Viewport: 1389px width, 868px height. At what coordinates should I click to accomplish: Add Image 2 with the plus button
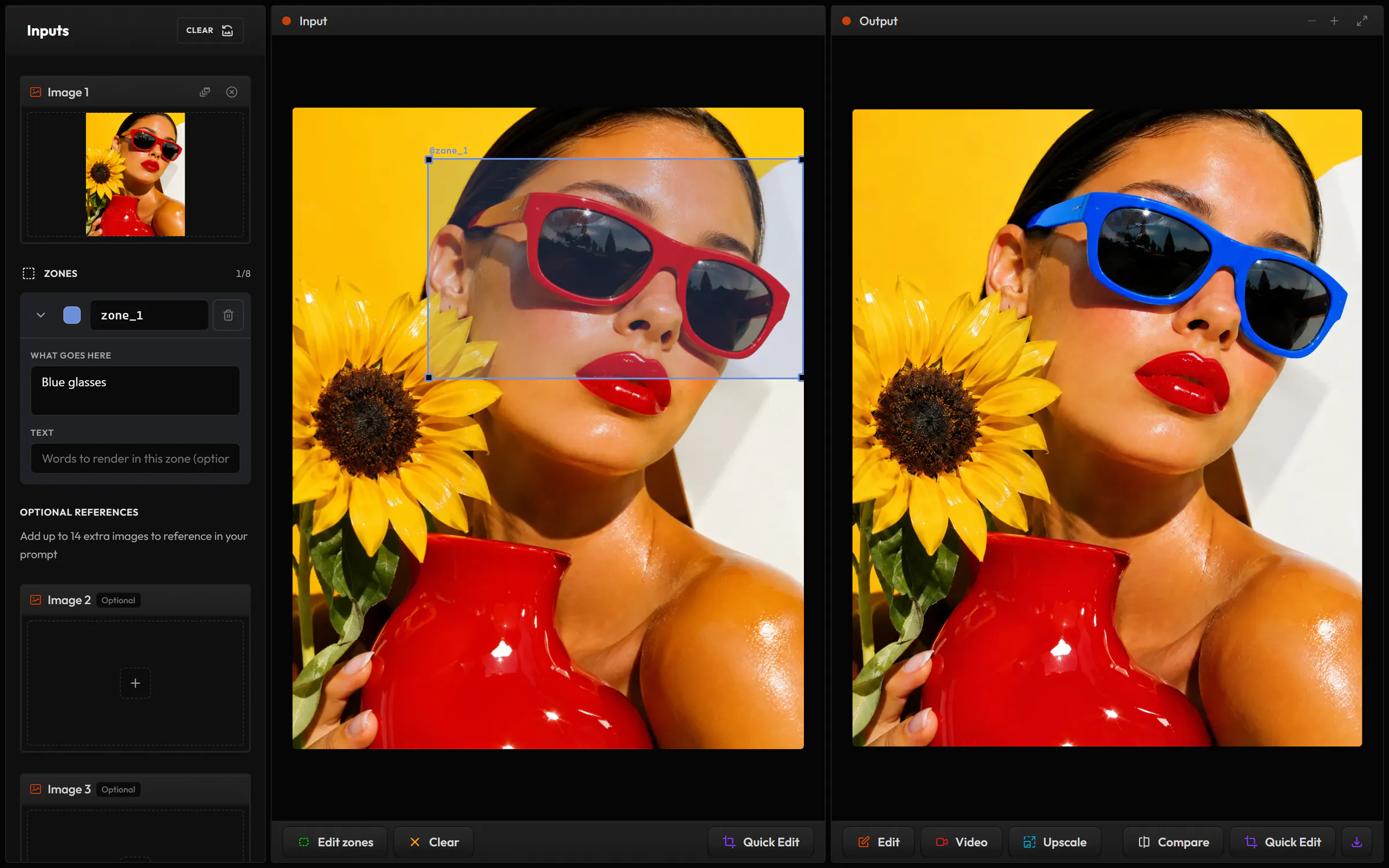point(135,683)
